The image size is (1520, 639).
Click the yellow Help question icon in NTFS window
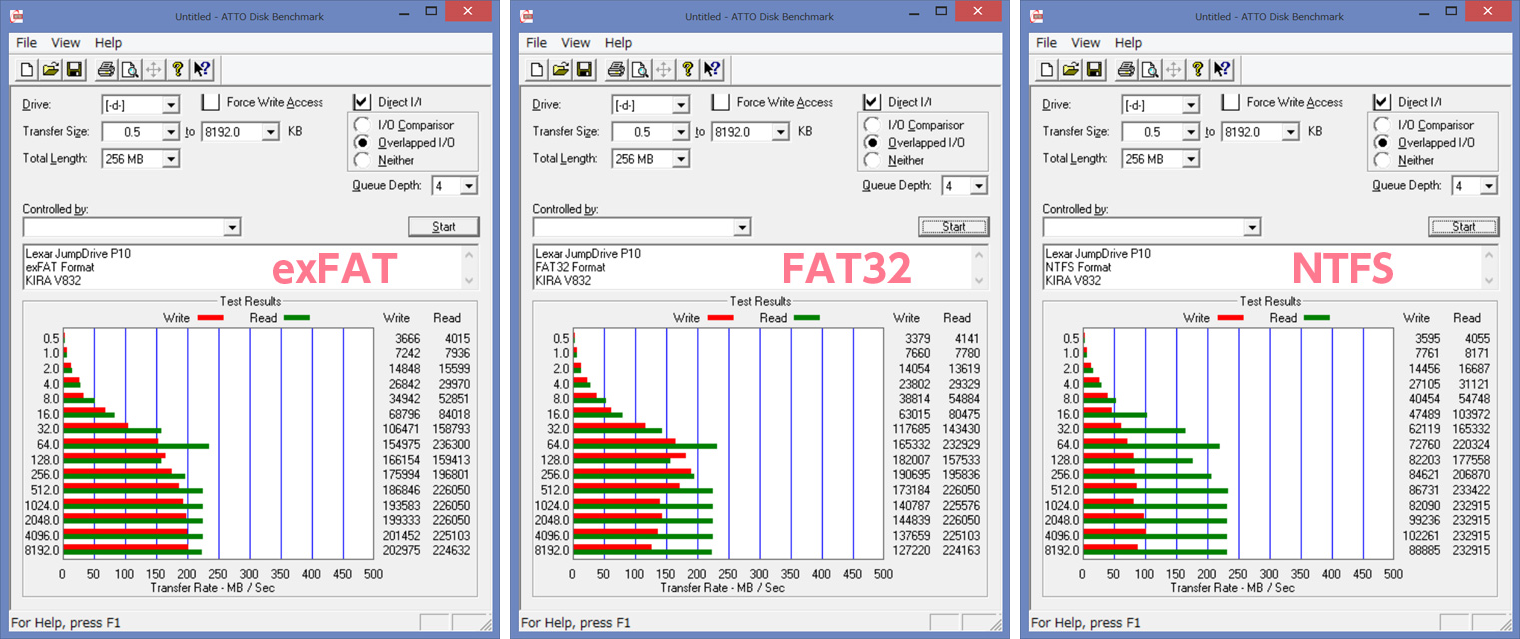click(1197, 69)
